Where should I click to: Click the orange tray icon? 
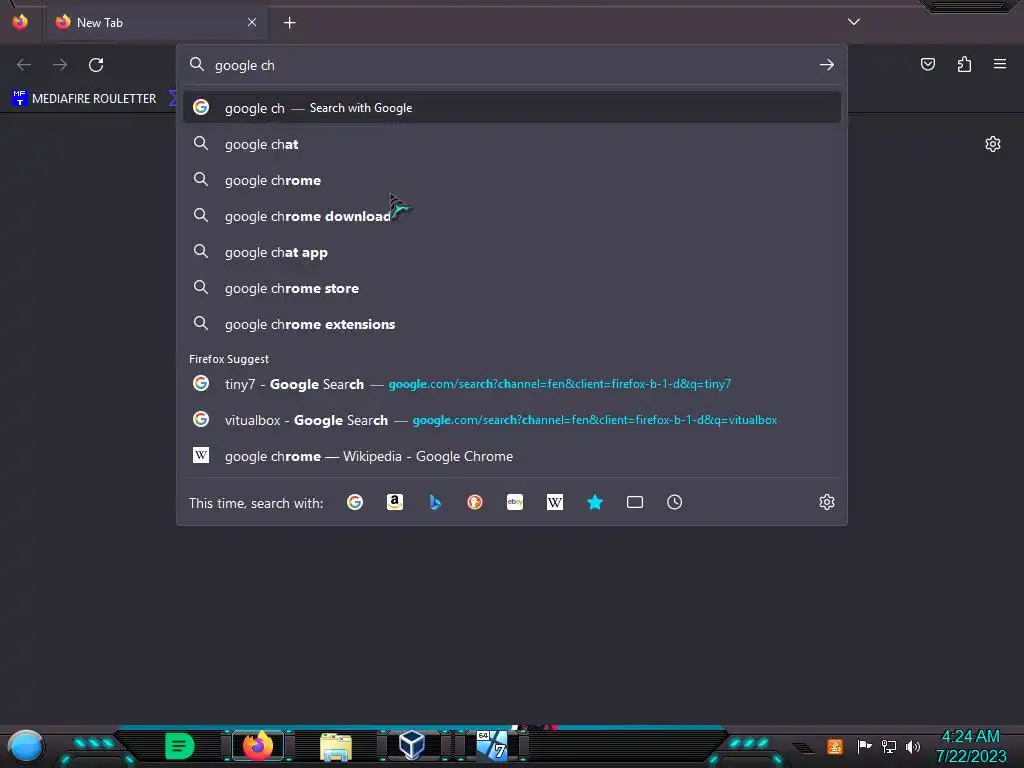click(835, 746)
